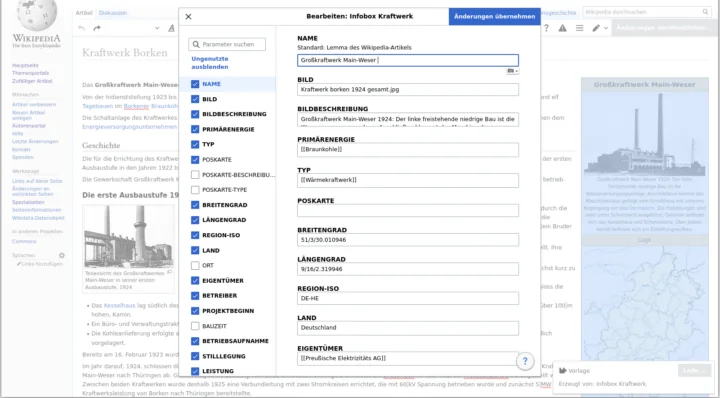Click the empty Poskarte input field
This screenshot has width=720, height=398.
pos(408,211)
